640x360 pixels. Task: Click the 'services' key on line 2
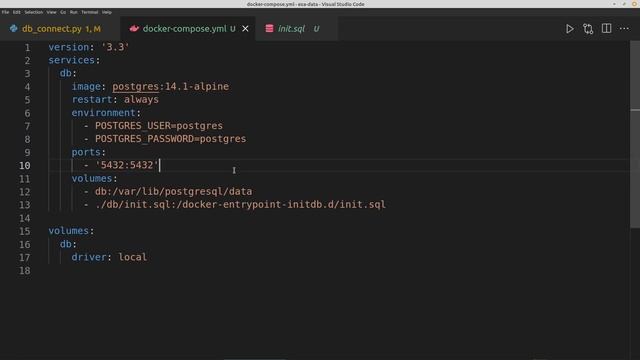point(71,60)
